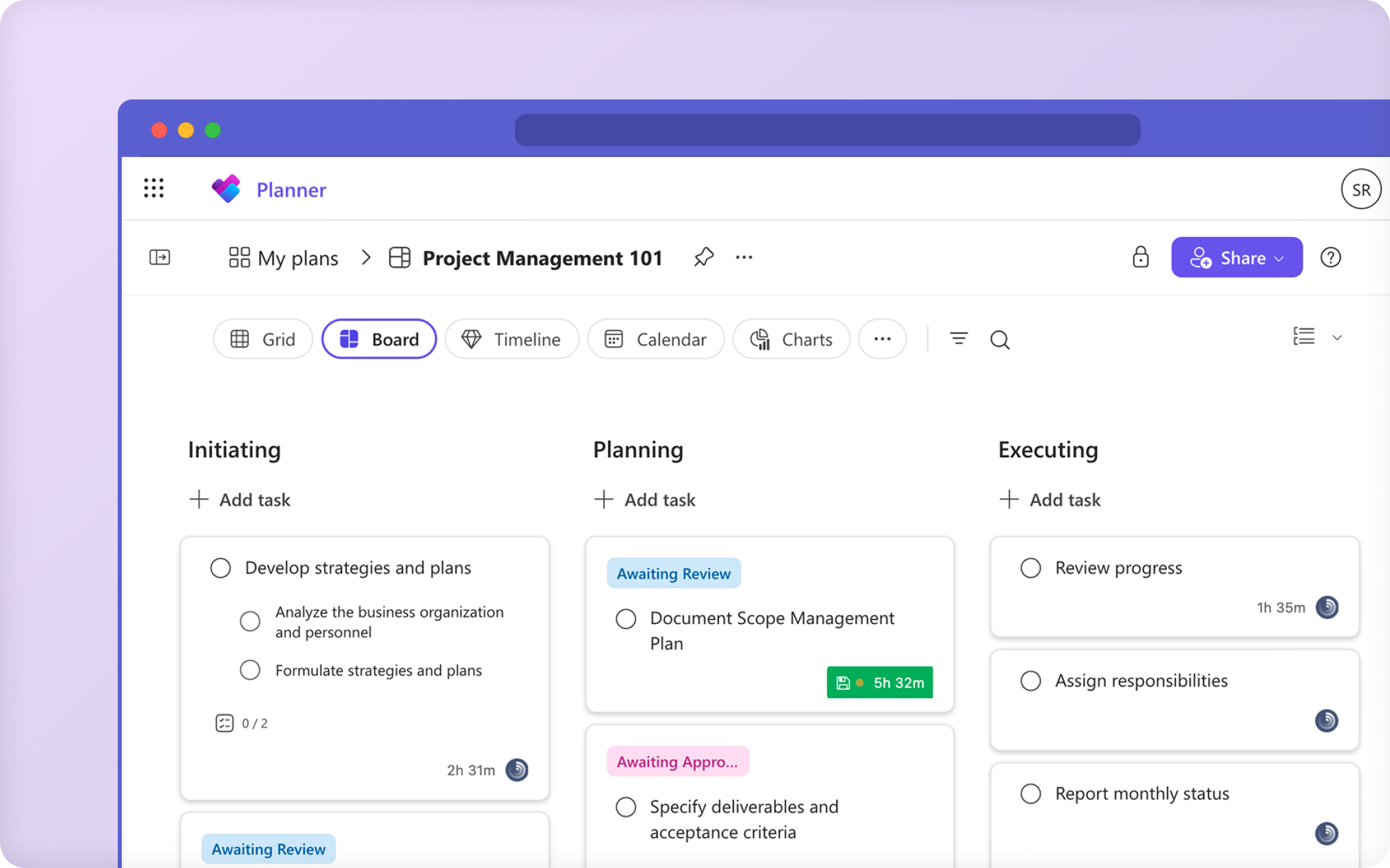Click the 1h 35m time label
This screenshot has width=1390, height=868.
coord(1281,607)
